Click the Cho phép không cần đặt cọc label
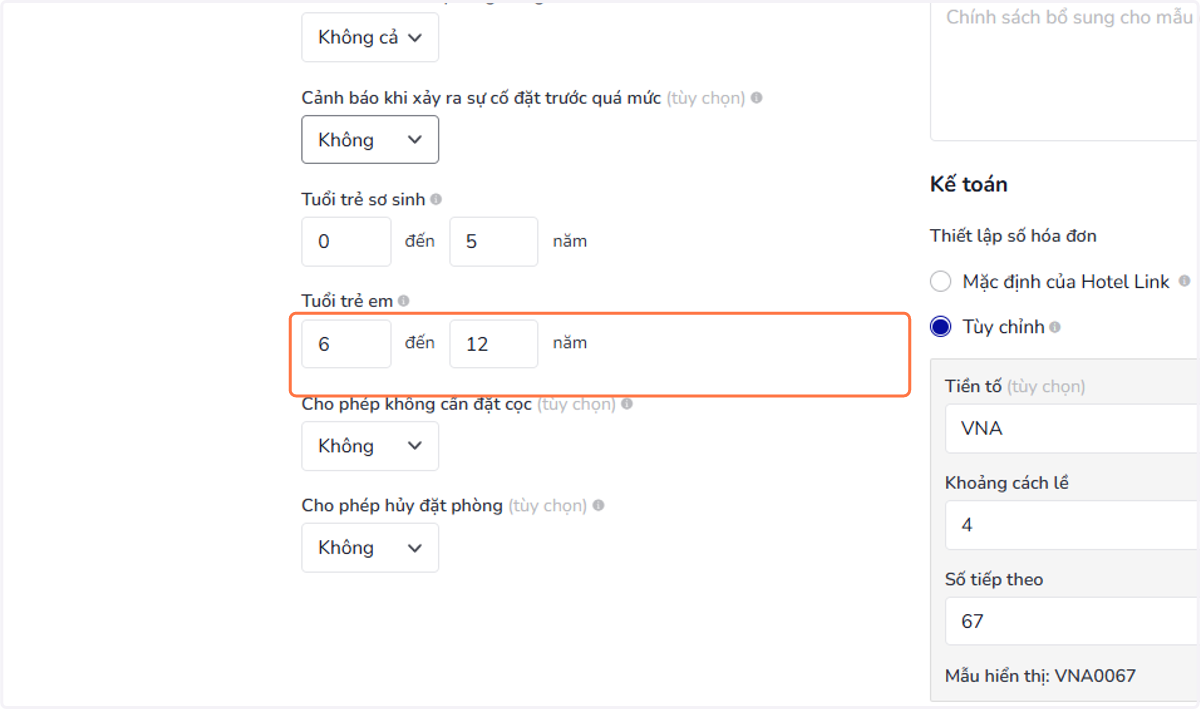1200x709 pixels. pos(417,404)
